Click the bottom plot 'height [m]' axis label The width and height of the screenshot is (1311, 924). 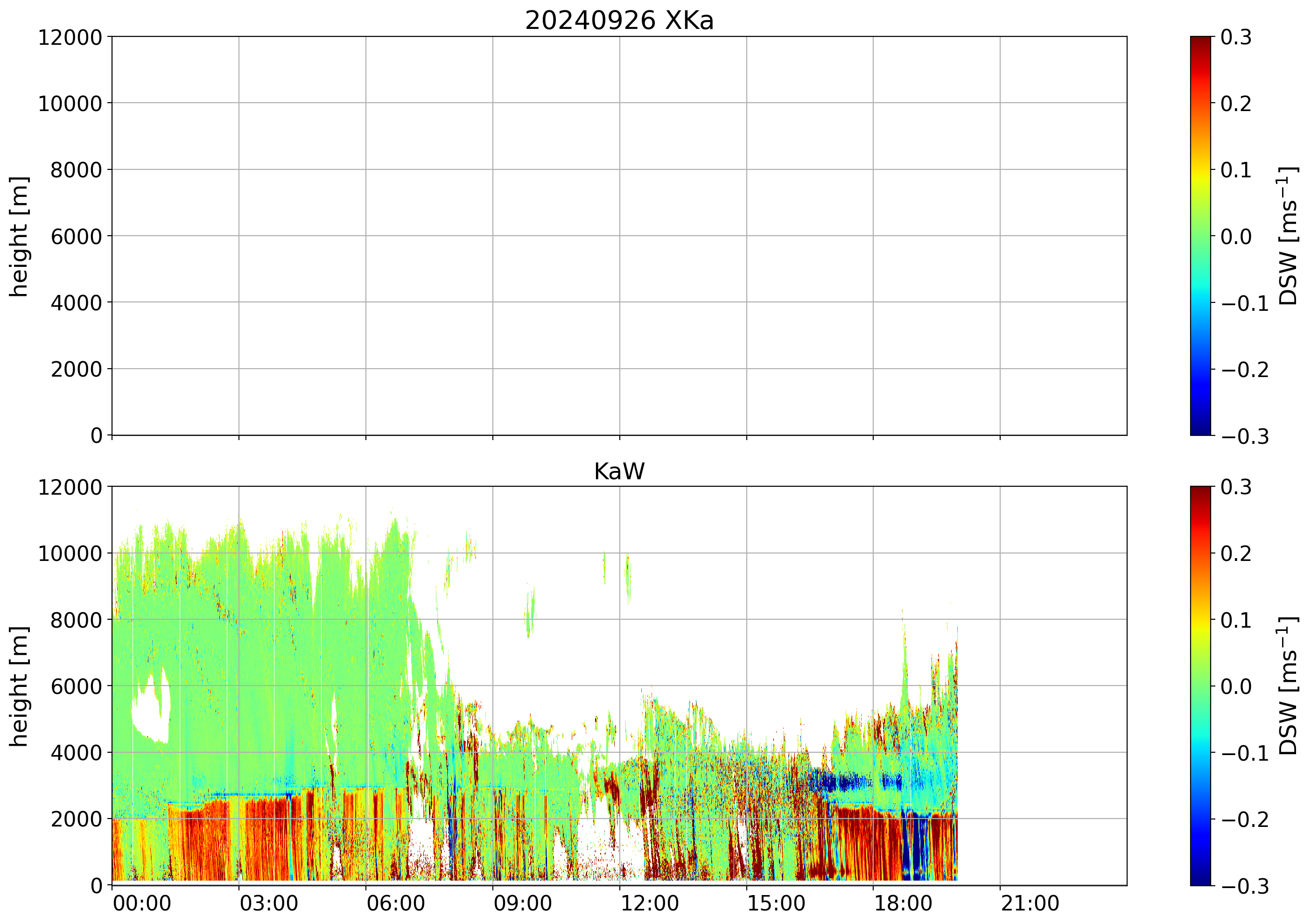pyautogui.click(x=19, y=686)
